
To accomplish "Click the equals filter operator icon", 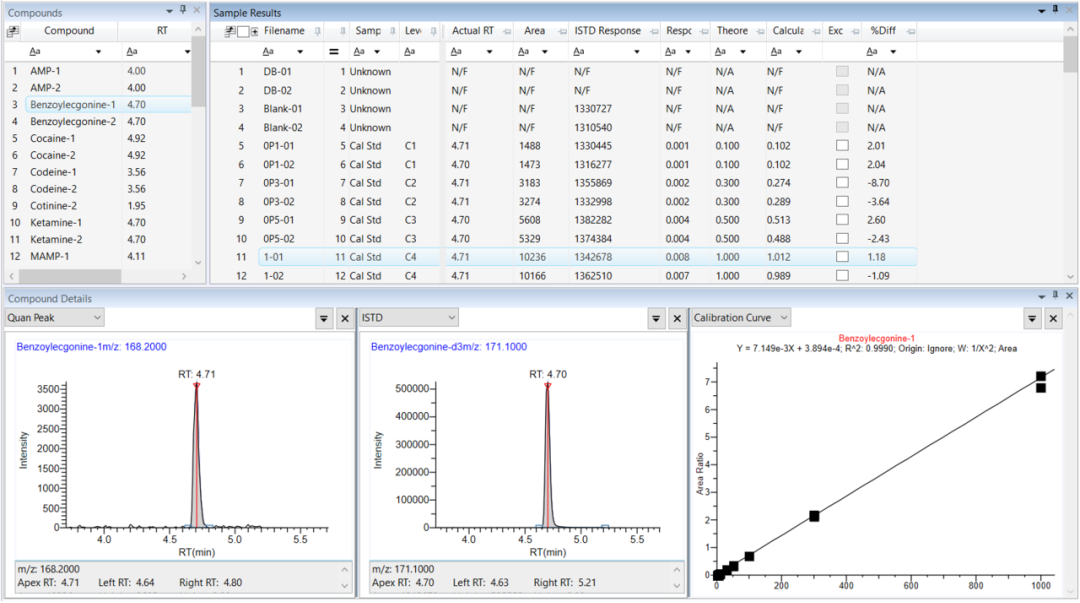I will (334, 51).
